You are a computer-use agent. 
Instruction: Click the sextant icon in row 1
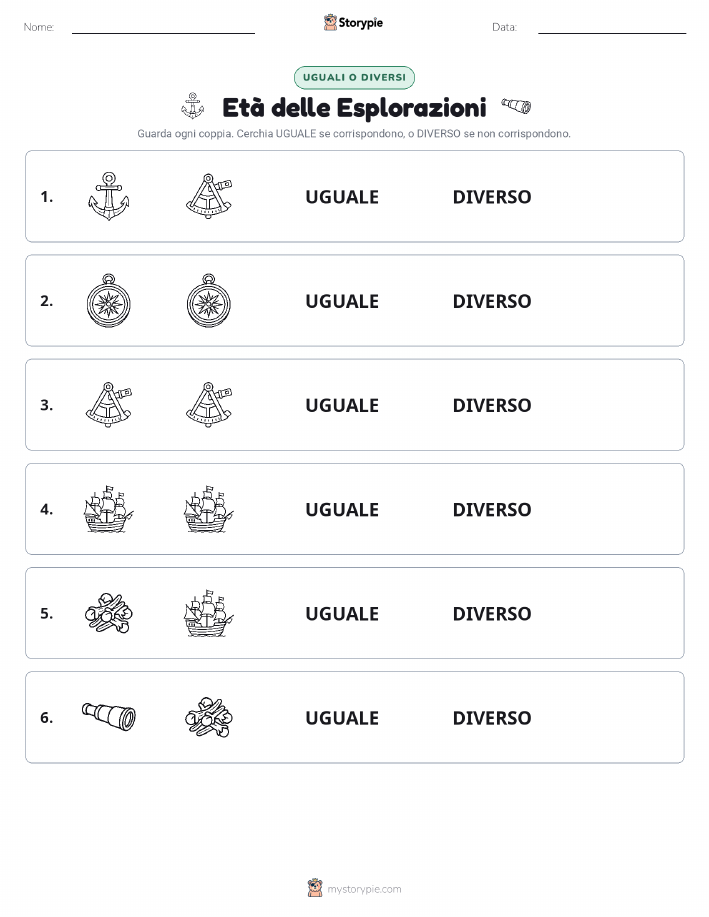click(209, 196)
